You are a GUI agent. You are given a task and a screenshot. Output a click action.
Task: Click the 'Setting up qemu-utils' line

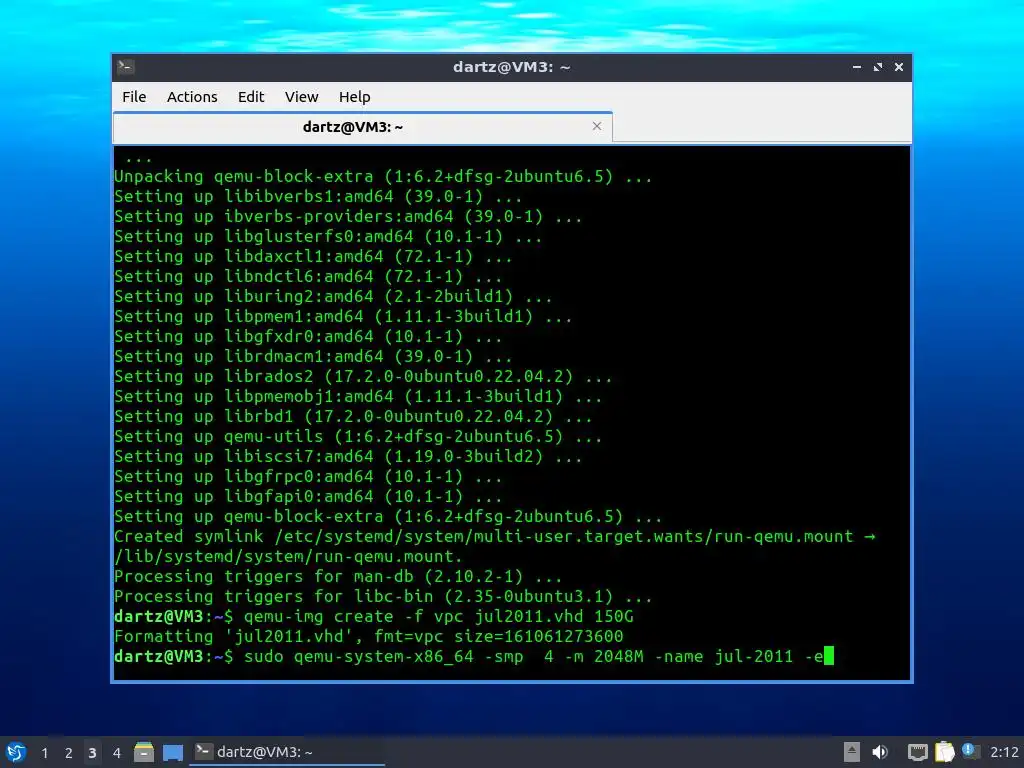(x=358, y=436)
